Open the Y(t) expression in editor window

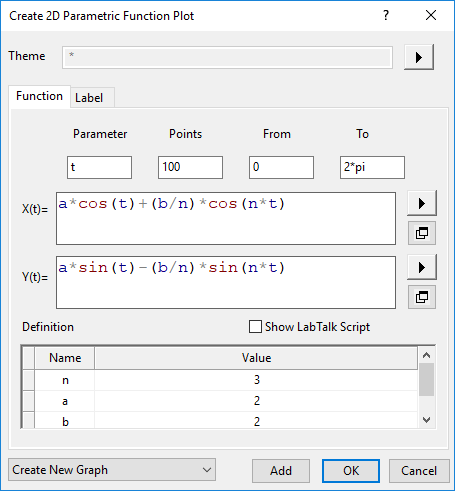pos(422,297)
